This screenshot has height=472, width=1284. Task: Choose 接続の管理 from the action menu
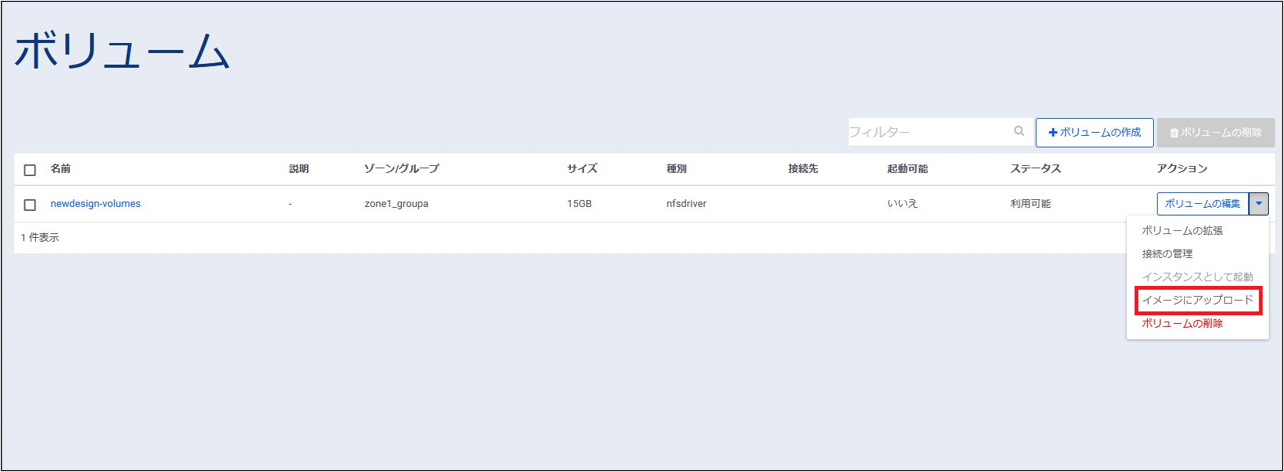coord(1167,254)
